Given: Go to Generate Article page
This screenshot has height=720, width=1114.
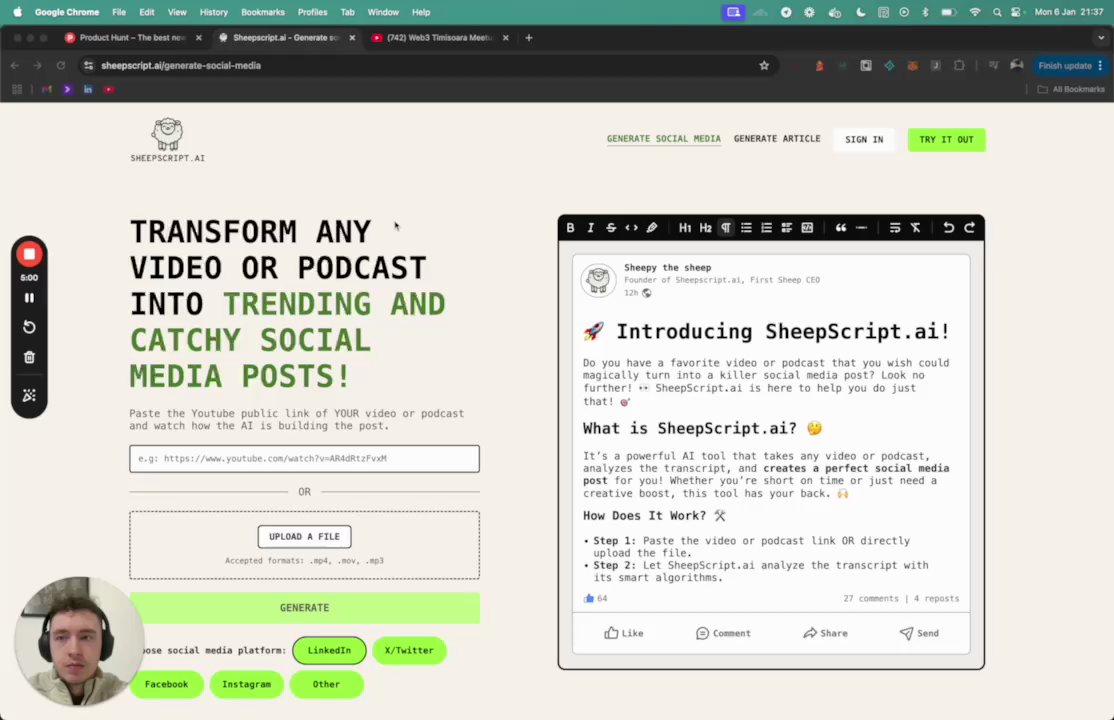Looking at the screenshot, I should (x=777, y=139).
